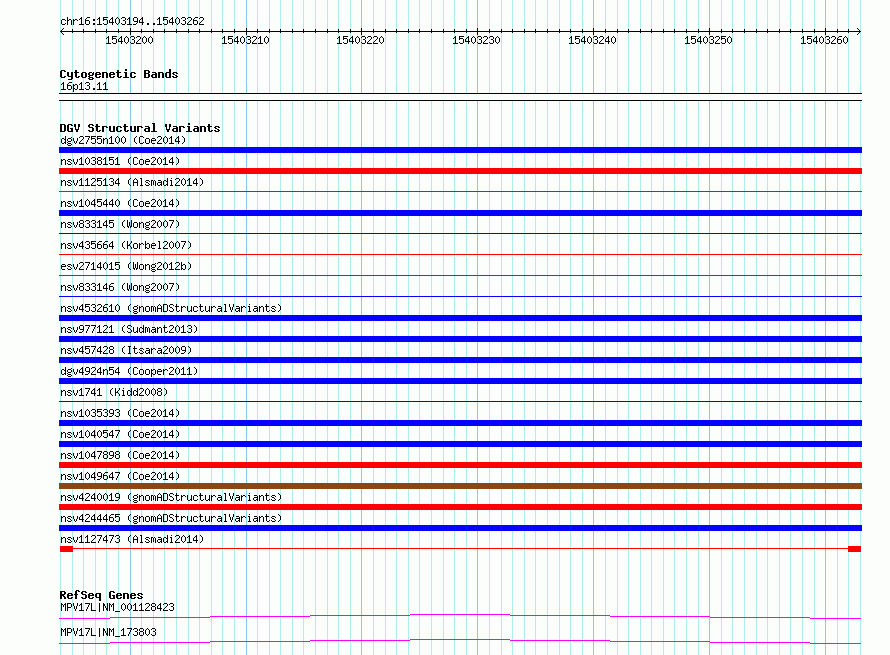Select nsv833146 (Wong2007) variant label
Screen dimensions: 890x655
point(120,287)
